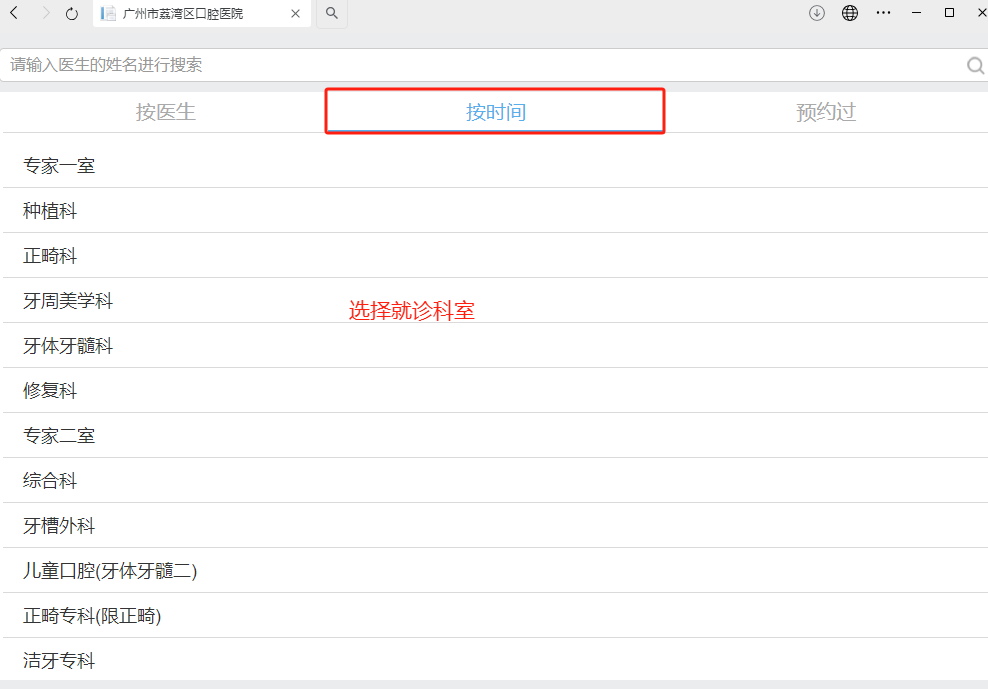The height and width of the screenshot is (689, 988).
Task: Pick the 牙周美学科 department
Action: 68,301
